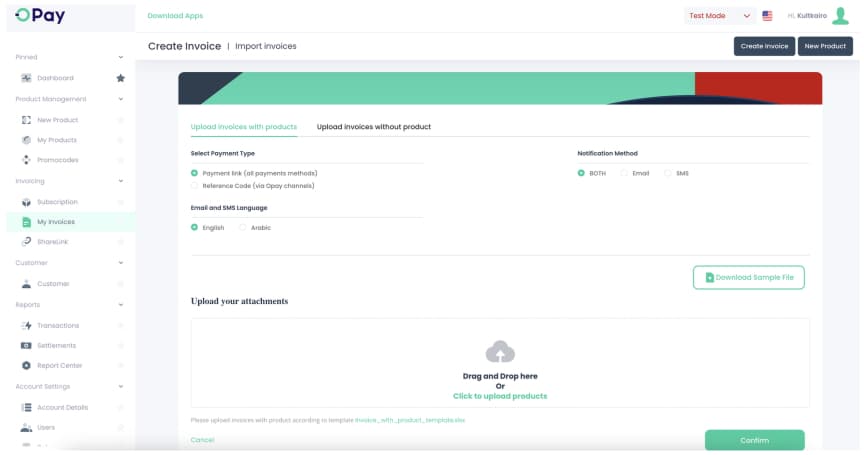Switch to Upload invoices without product tab
864x455 pixels.
[374, 127]
